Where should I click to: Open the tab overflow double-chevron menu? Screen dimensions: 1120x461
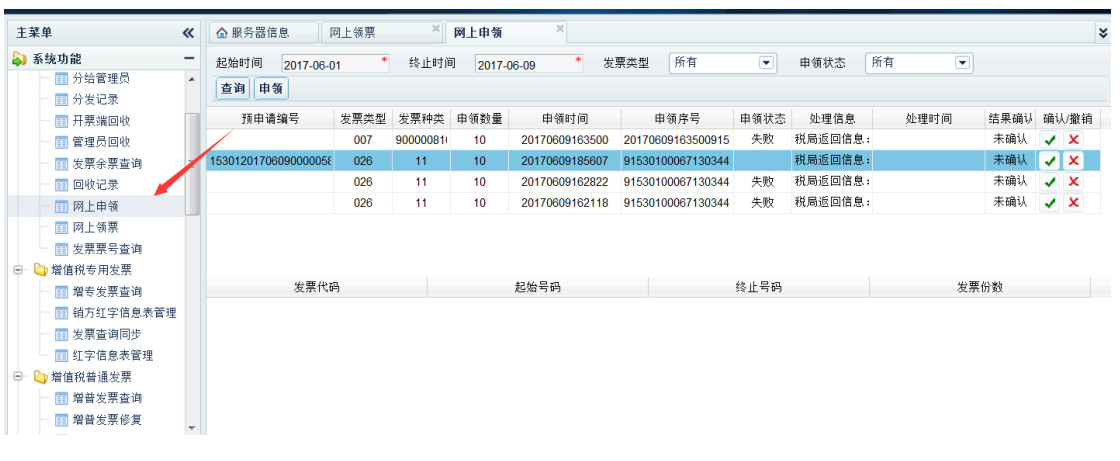1103,32
